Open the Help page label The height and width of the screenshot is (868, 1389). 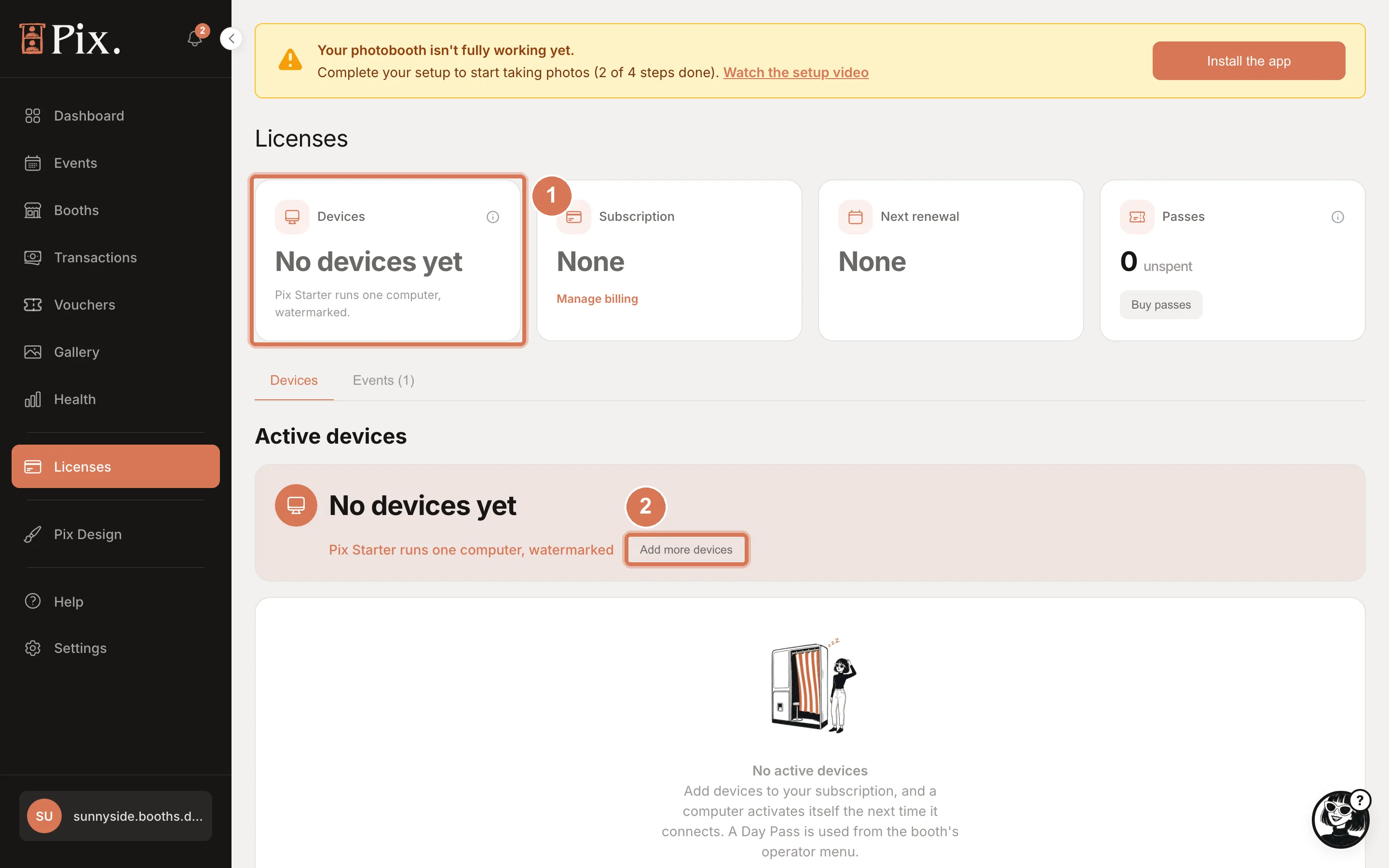click(x=68, y=602)
